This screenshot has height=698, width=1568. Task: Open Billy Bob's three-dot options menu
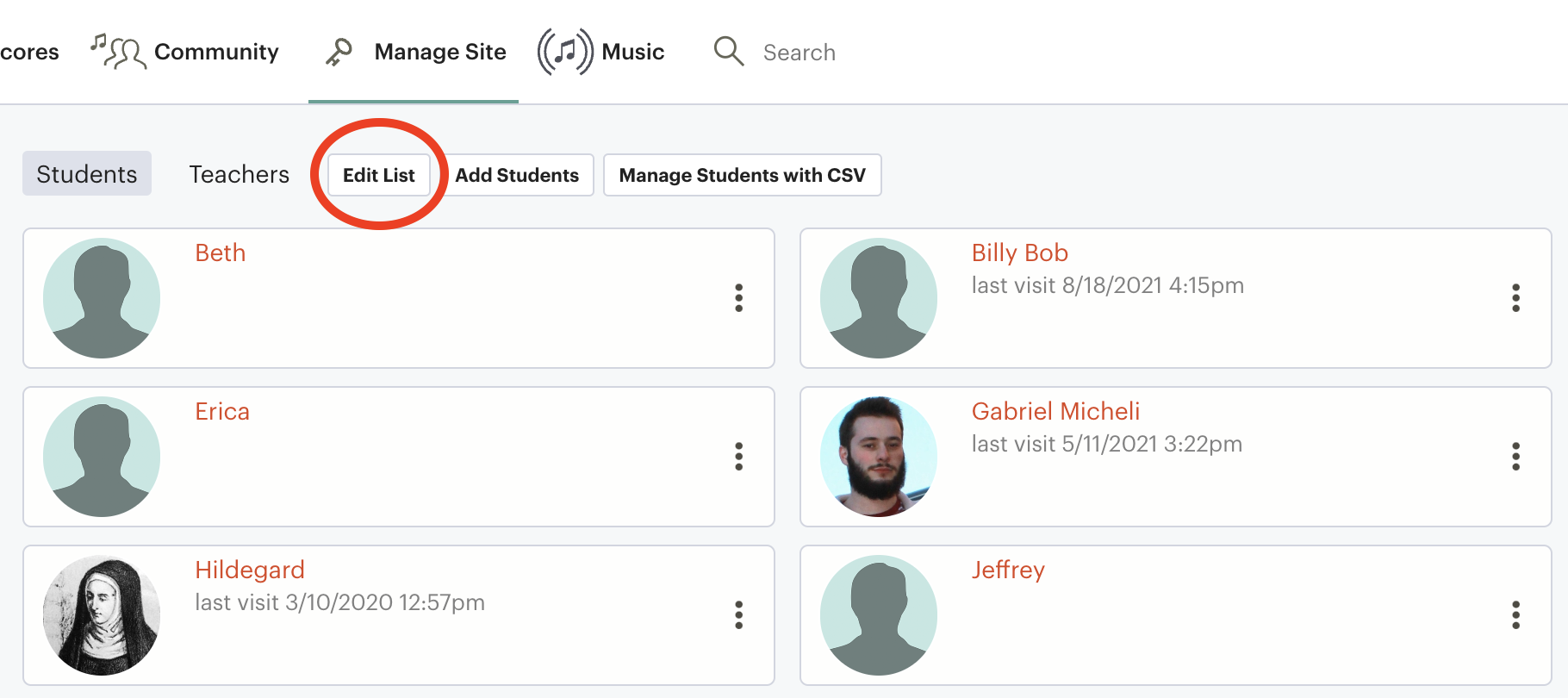[x=1515, y=297]
